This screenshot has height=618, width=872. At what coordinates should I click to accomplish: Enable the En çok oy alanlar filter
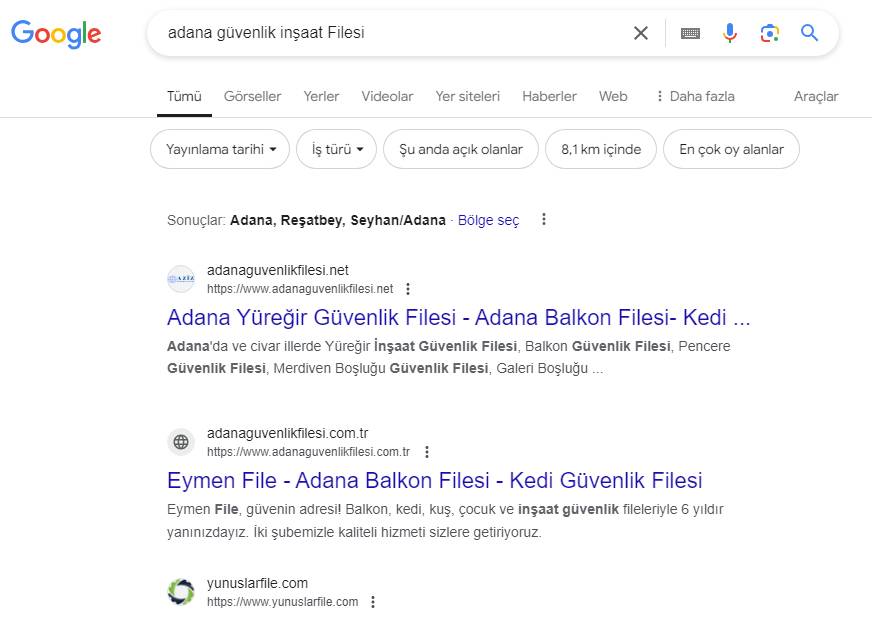pyautogui.click(x=731, y=149)
